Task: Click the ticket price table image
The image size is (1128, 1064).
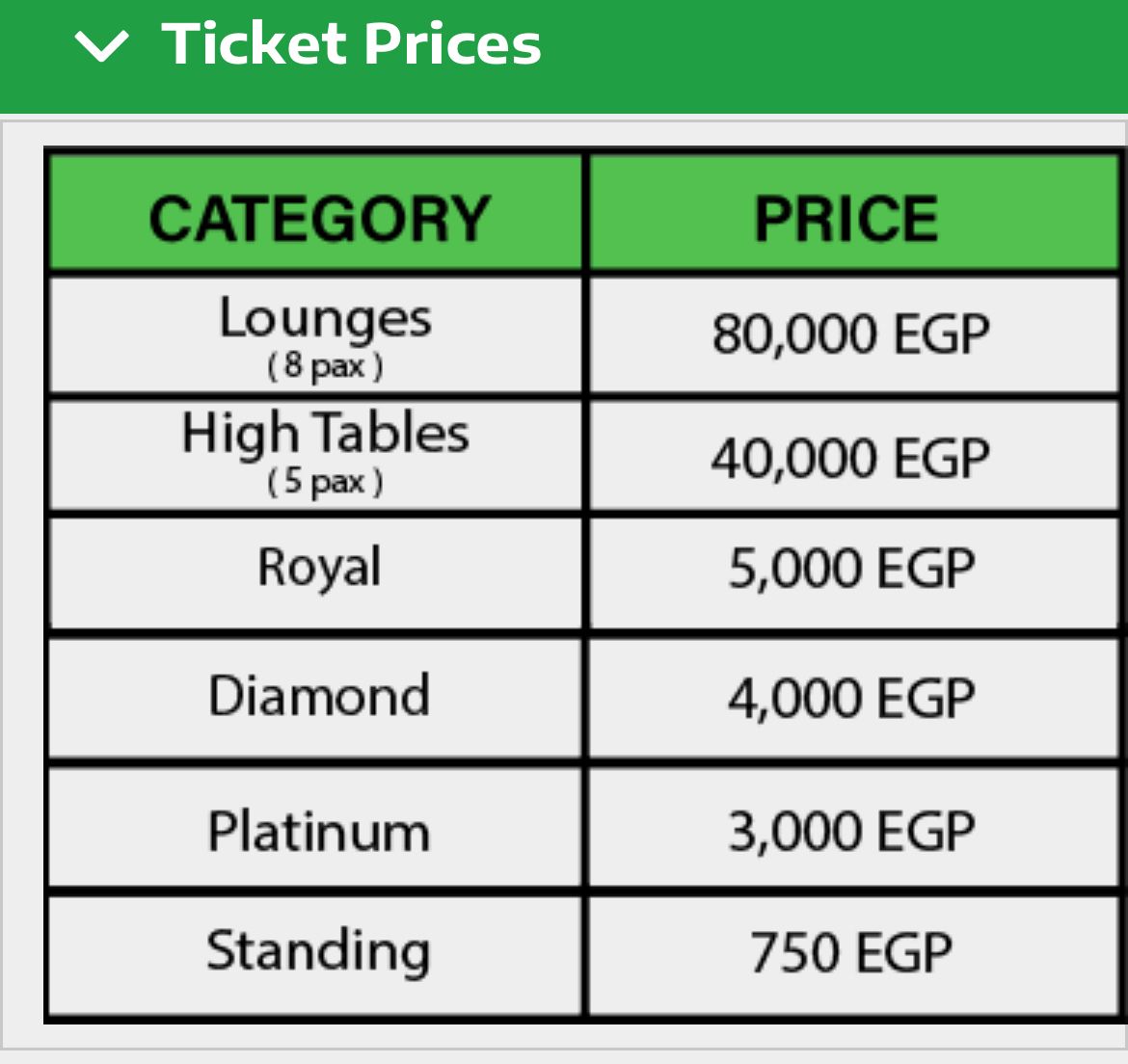Action: point(584,585)
